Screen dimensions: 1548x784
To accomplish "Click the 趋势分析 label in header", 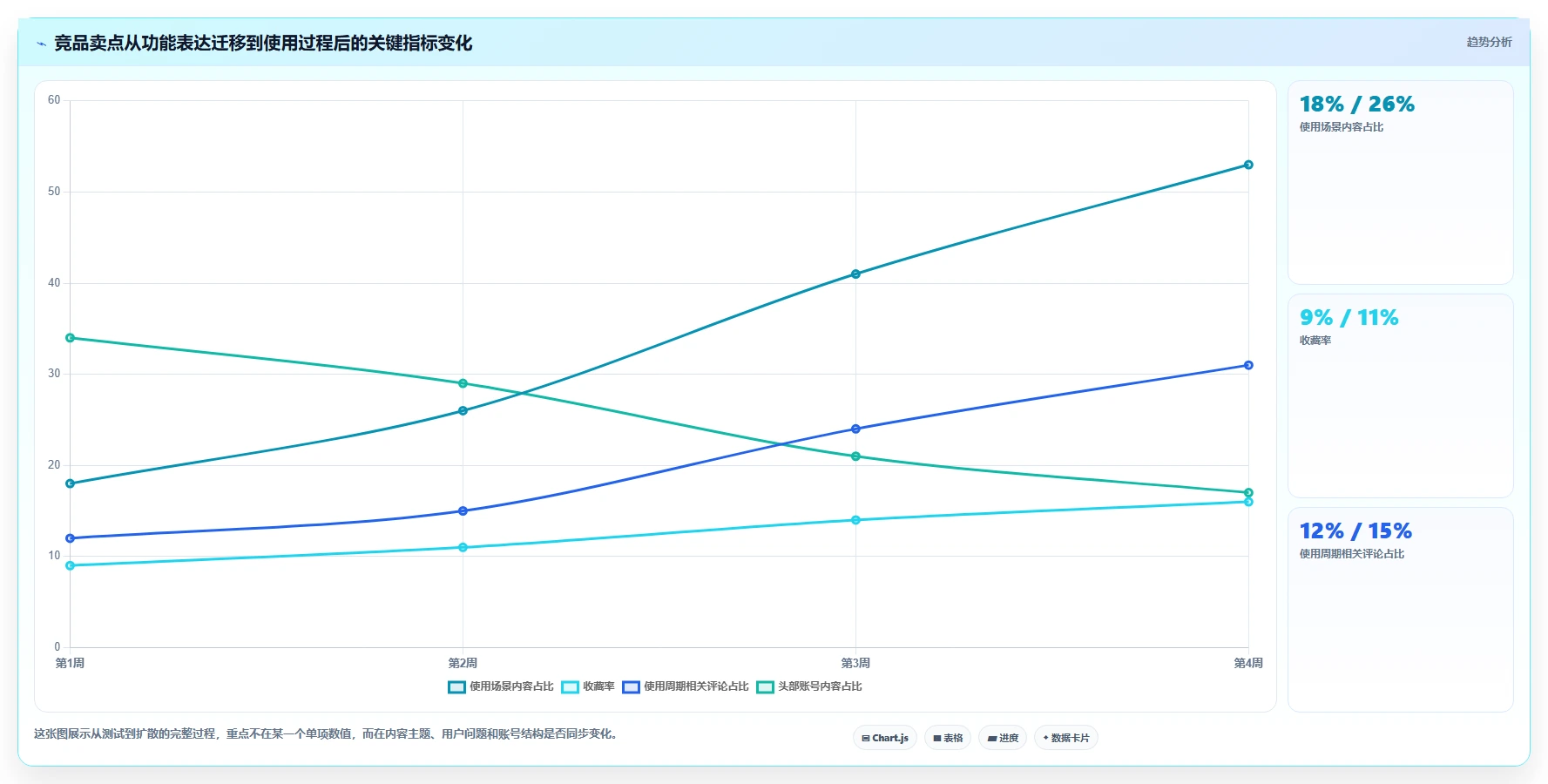I will [1489, 42].
